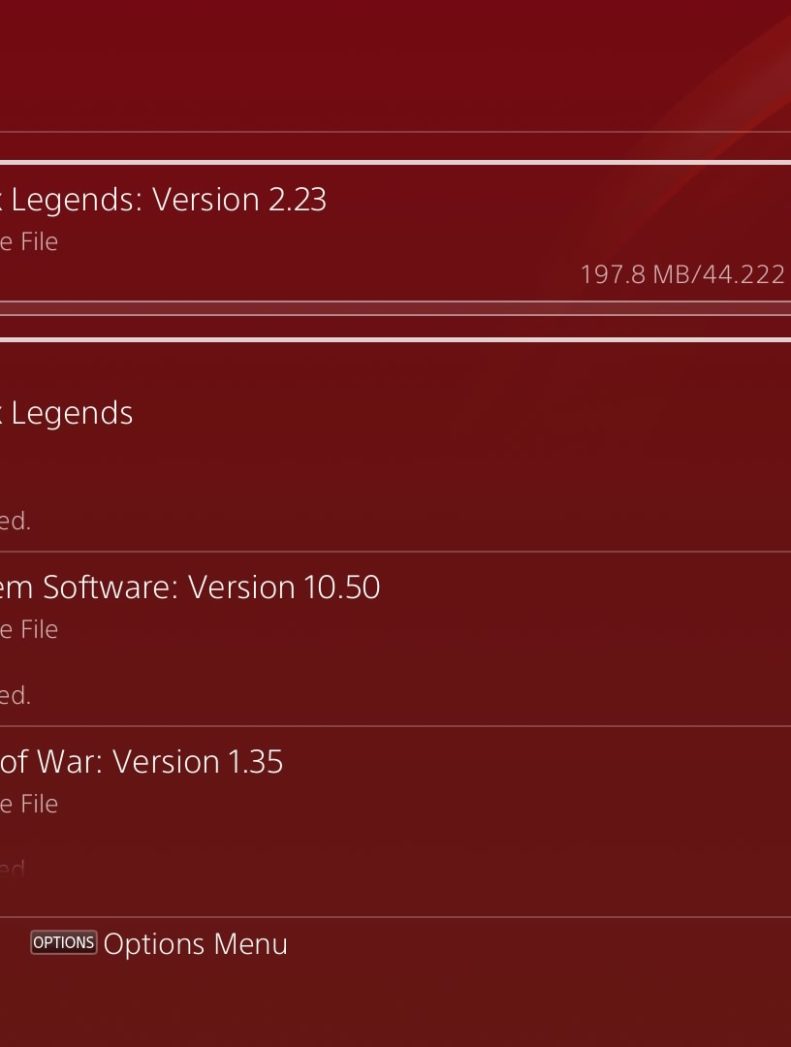Open the God of War Version 1.35 entry
Image resolution: width=791 pixels, height=1047 pixels.
(x=141, y=762)
